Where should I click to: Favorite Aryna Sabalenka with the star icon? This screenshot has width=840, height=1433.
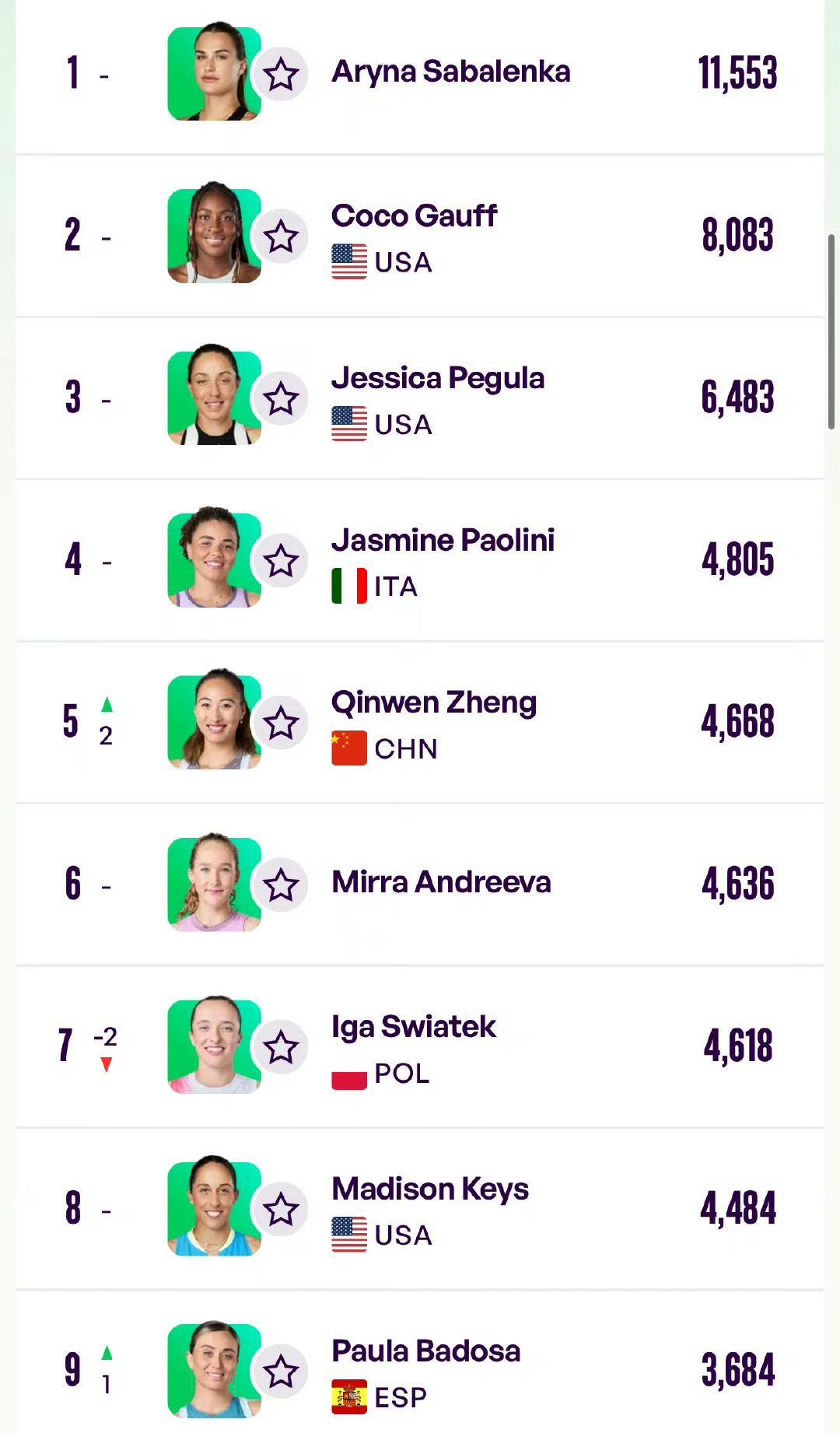(281, 75)
